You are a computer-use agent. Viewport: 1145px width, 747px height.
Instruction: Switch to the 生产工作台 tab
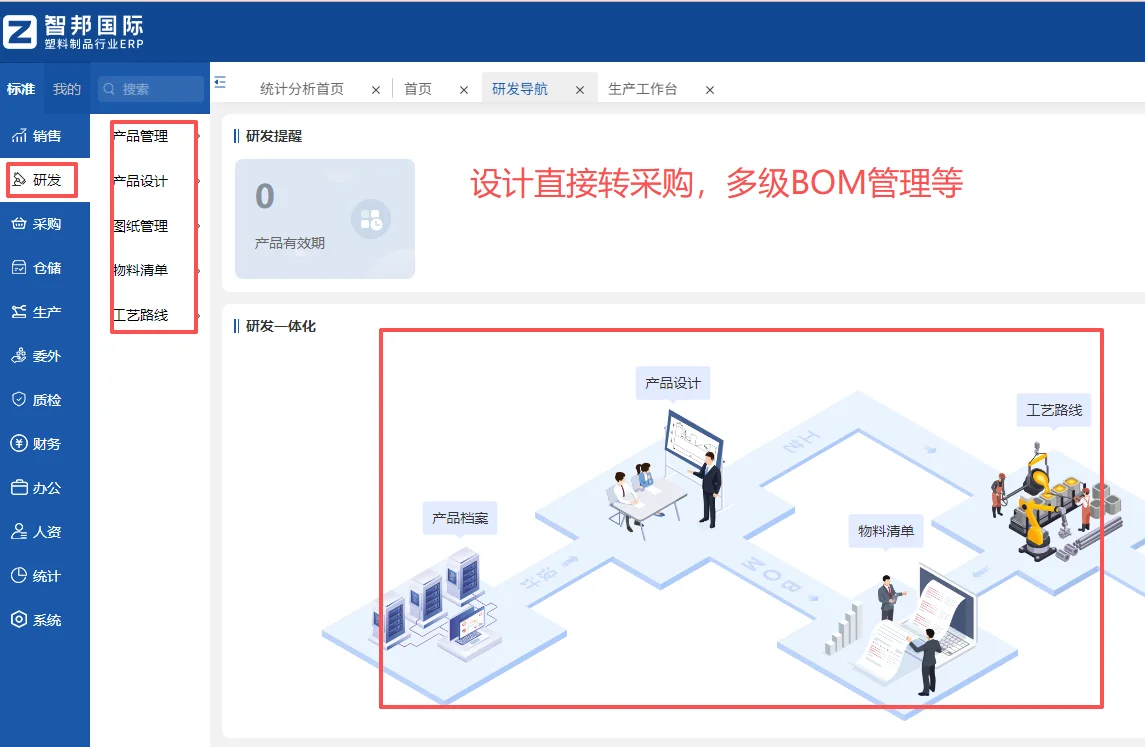(x=644, y=88)
